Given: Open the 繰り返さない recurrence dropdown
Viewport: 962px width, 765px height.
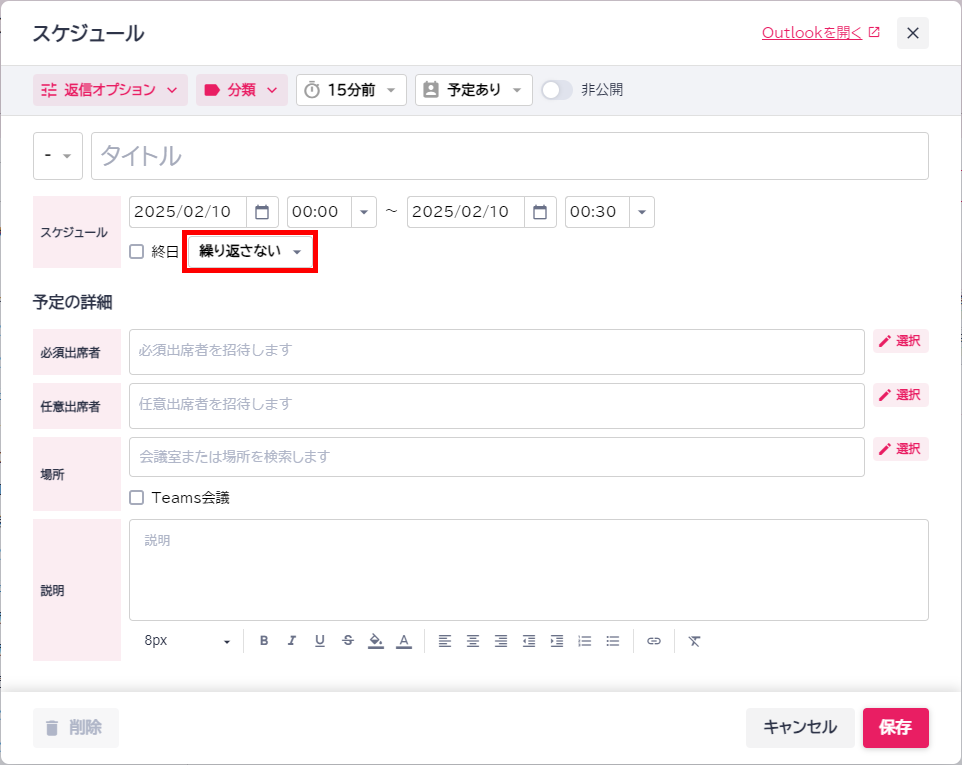Looking at the screenshot, I should (250, 252).
